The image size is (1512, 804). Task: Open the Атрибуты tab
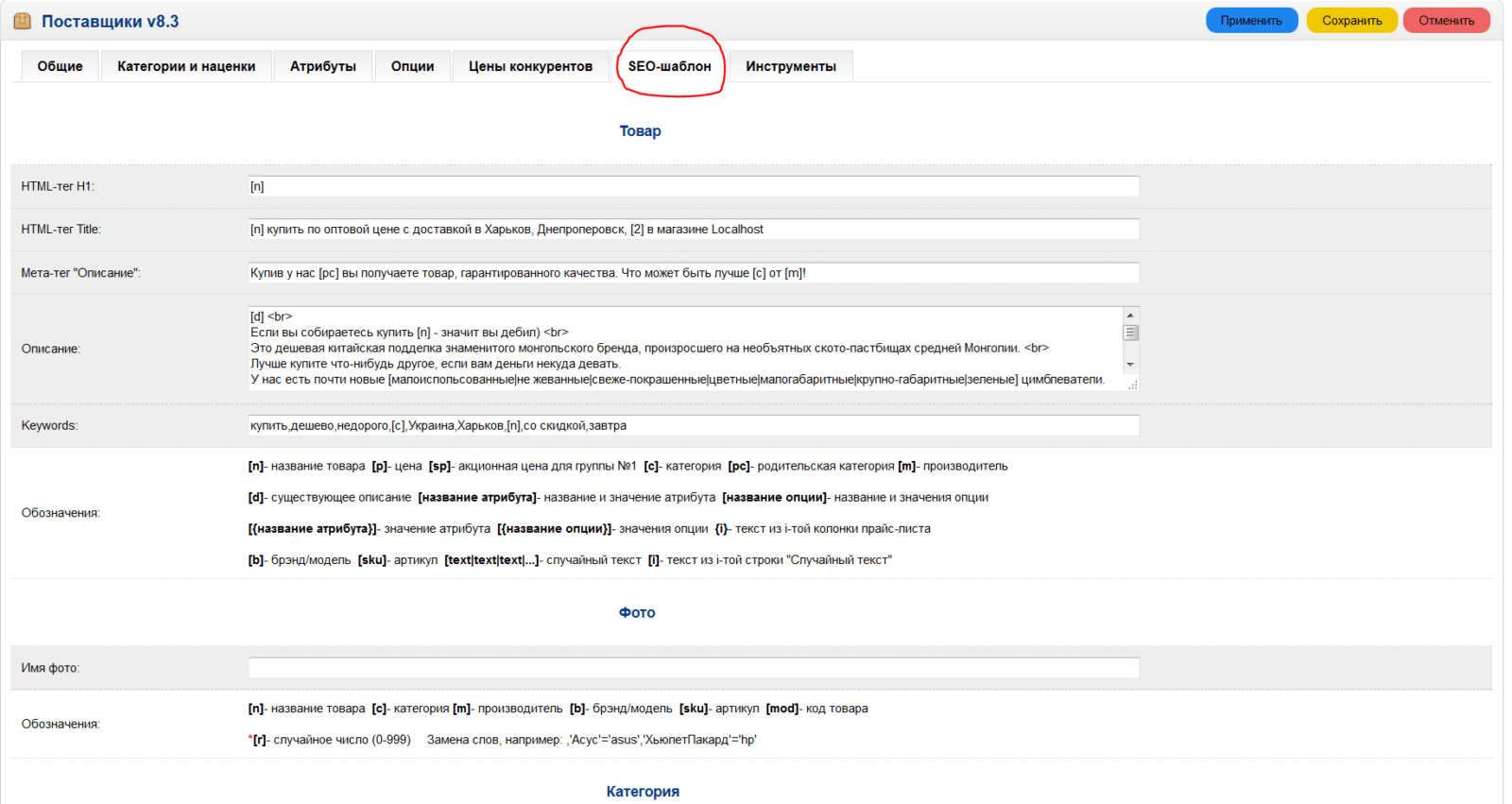click(x=323, y=66)
